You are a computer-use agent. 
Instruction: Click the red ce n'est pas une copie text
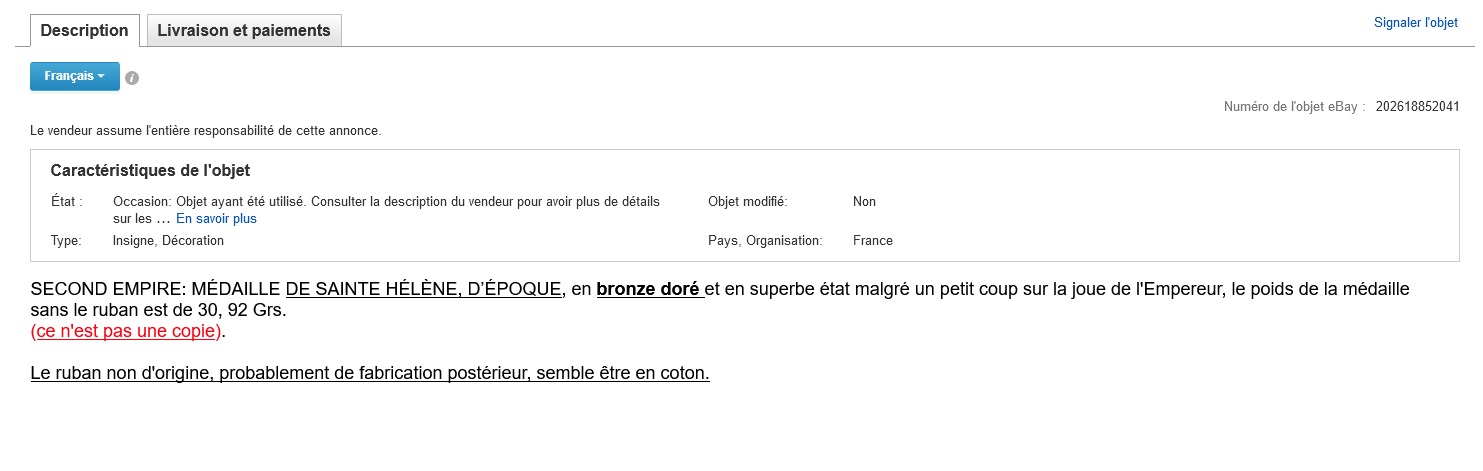click(x=126, y=331)
